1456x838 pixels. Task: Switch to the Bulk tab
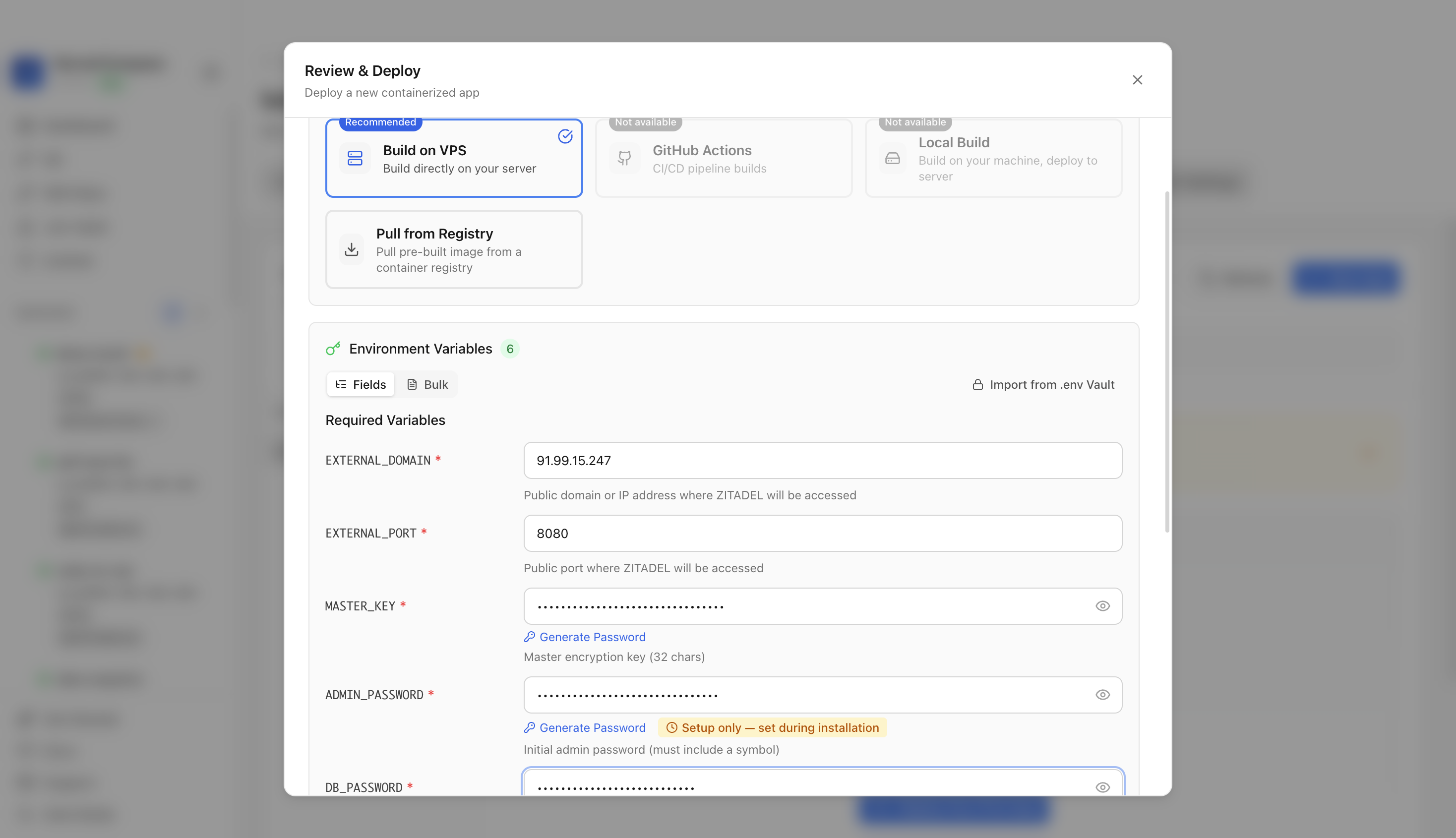click(427, 384)
